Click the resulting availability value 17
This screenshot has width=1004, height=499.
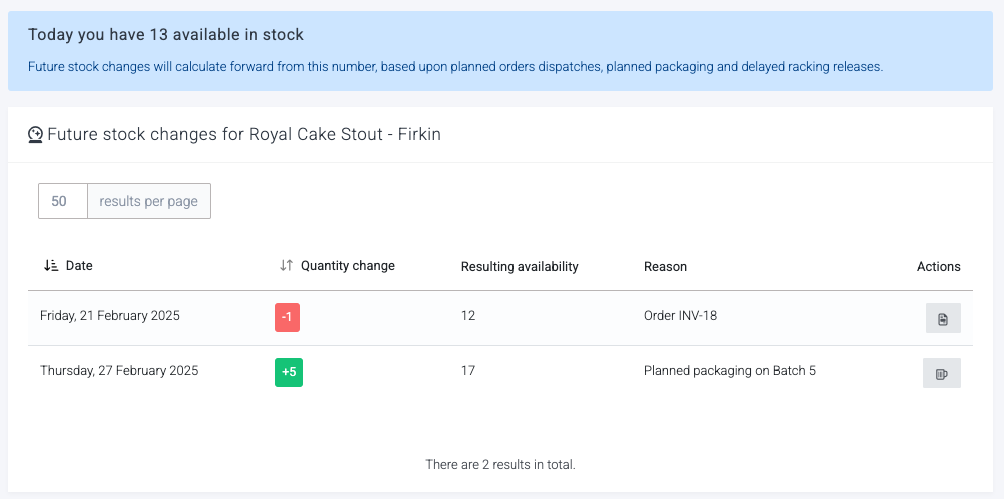468,371
